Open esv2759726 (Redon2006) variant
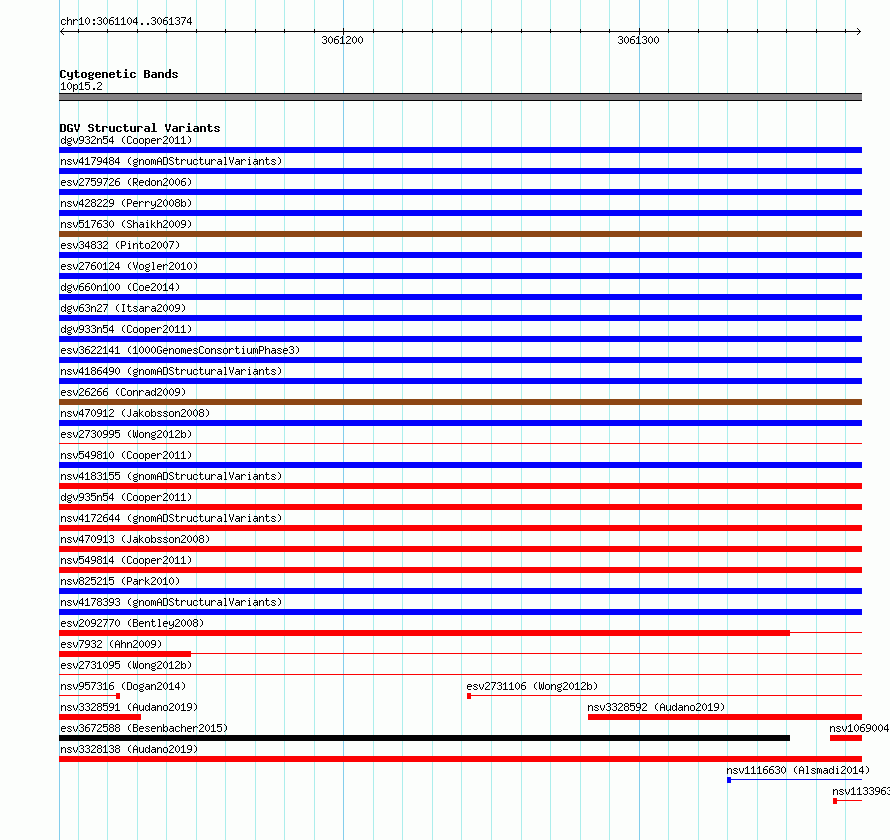Screen dimensions: 890x840 pyautogui.click(x=126, y=182)
